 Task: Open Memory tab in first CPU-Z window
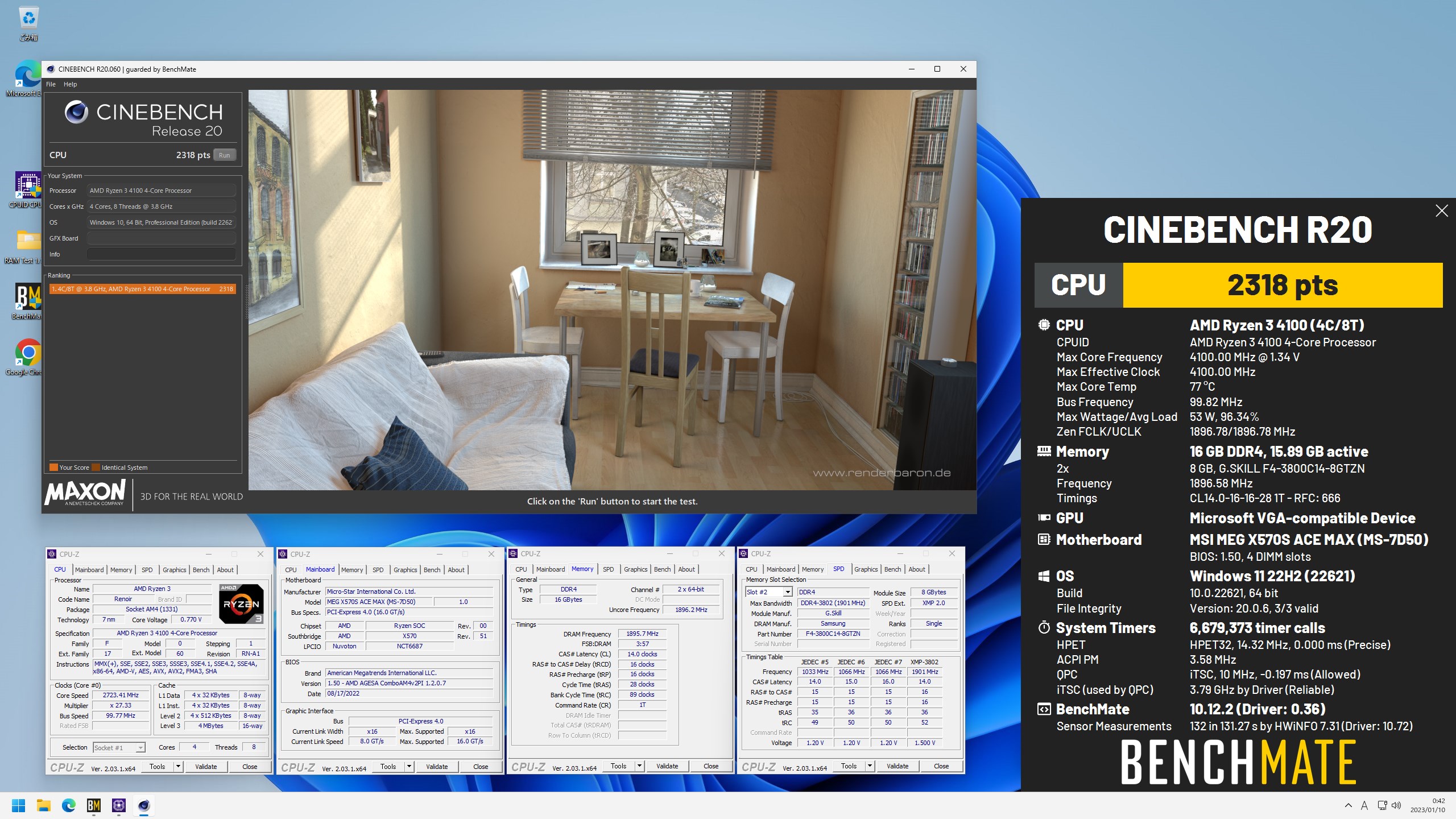[x=121, y=570]
